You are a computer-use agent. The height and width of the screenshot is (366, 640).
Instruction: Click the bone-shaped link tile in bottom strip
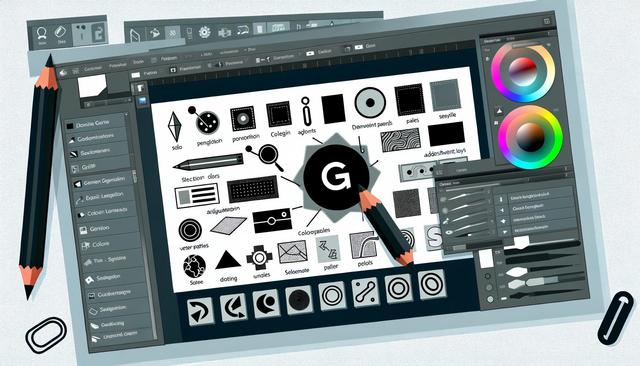tap(365, 292)
